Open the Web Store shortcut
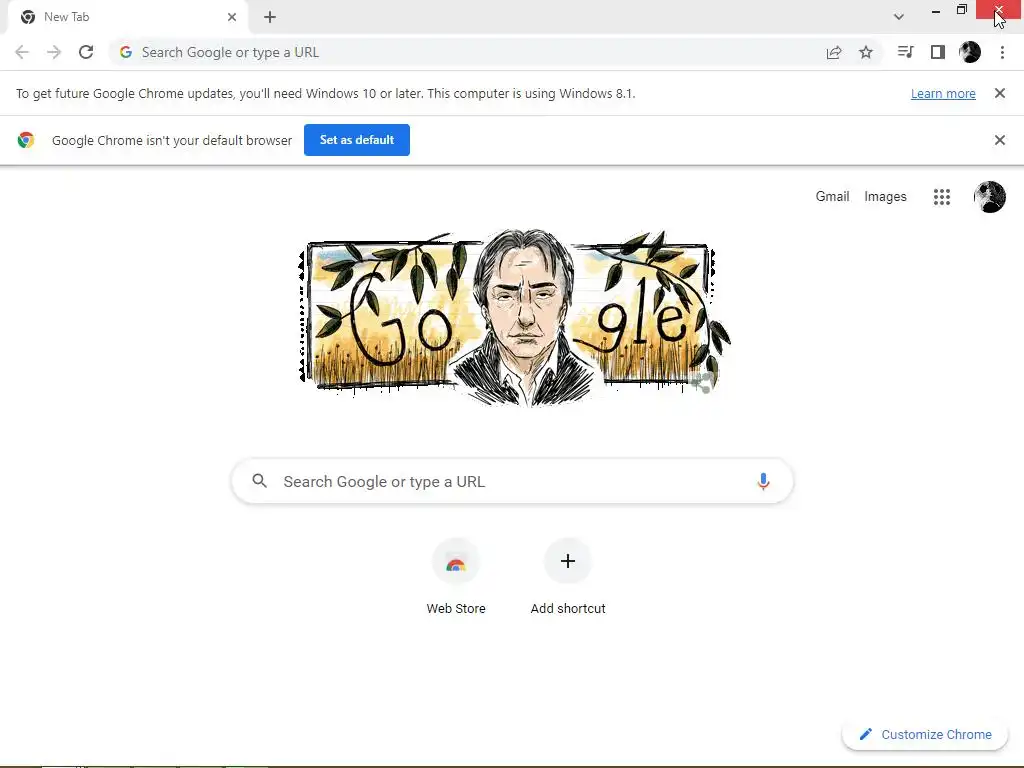 [x=456, y=564]
